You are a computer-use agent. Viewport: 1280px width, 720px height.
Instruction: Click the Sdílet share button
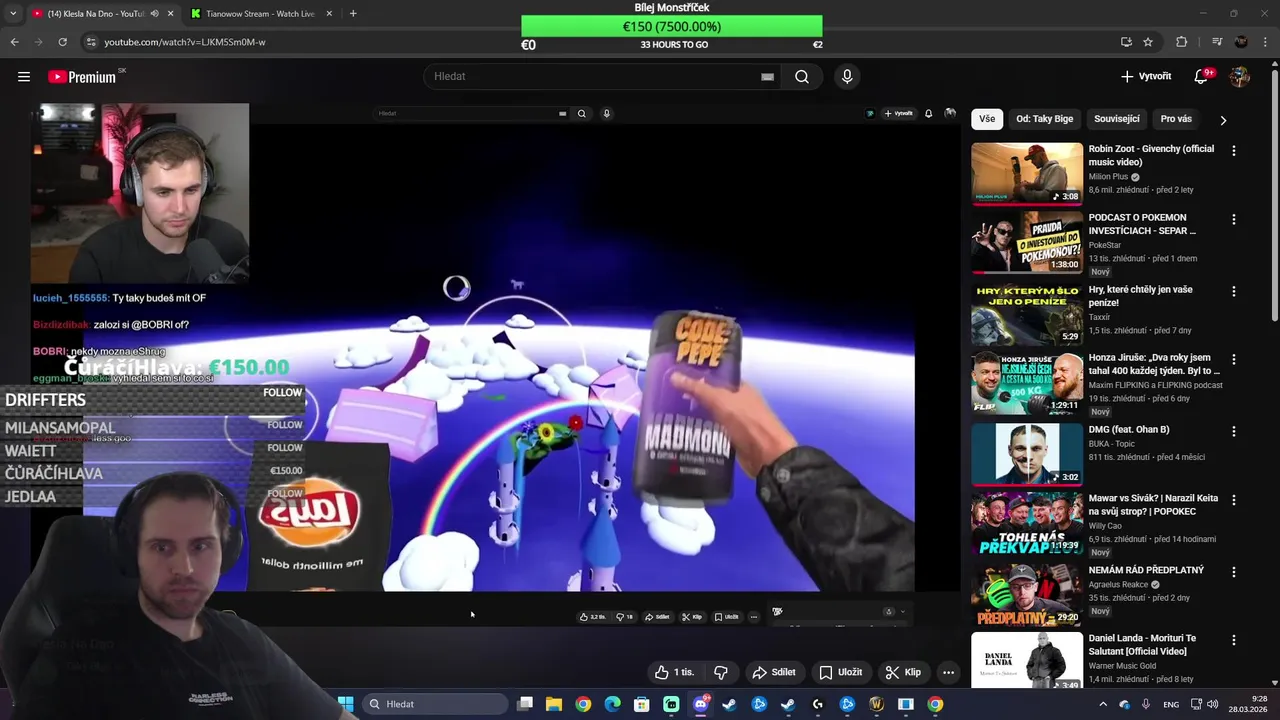(x=774, y=673)
